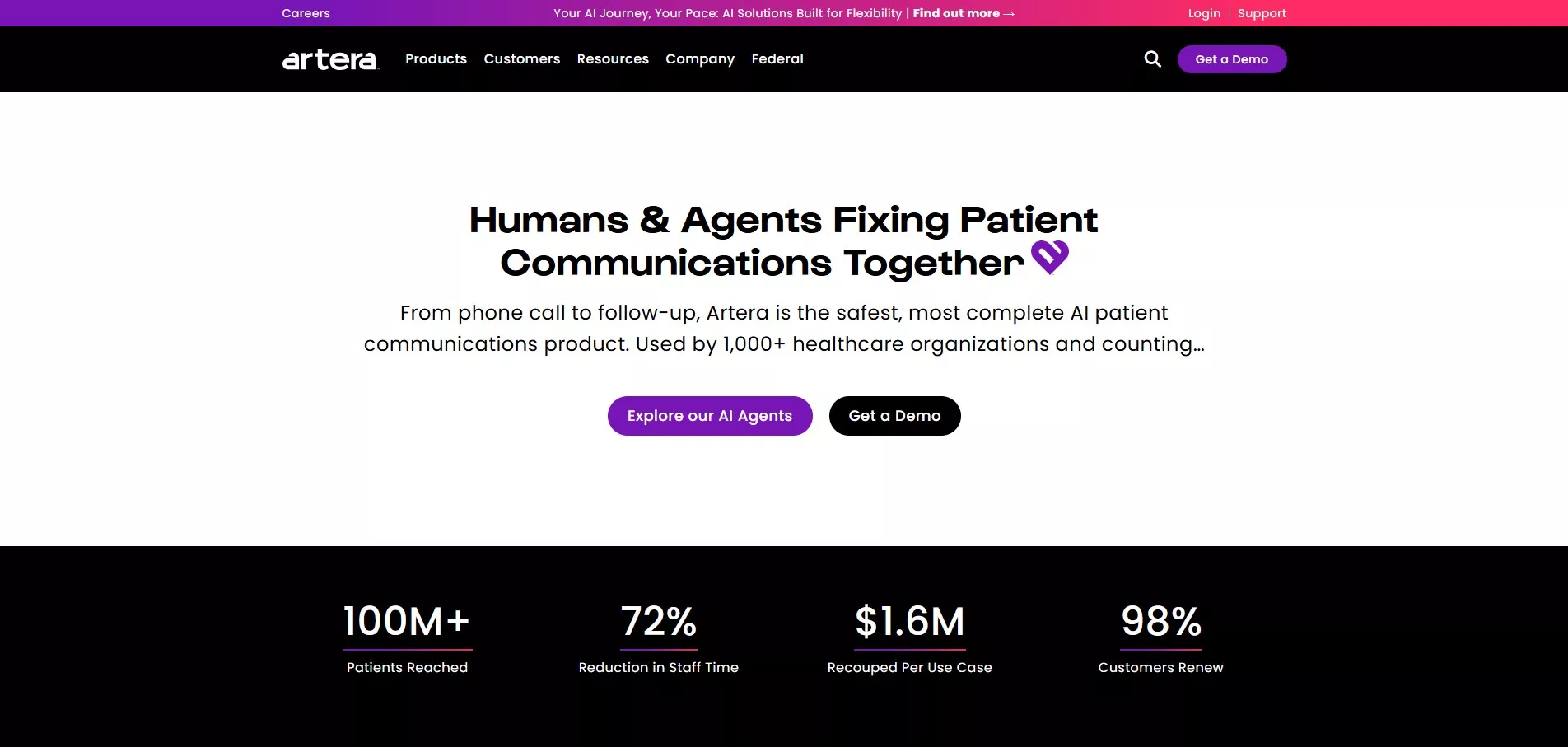Expand the Resources navigation menu

(613, 59)
